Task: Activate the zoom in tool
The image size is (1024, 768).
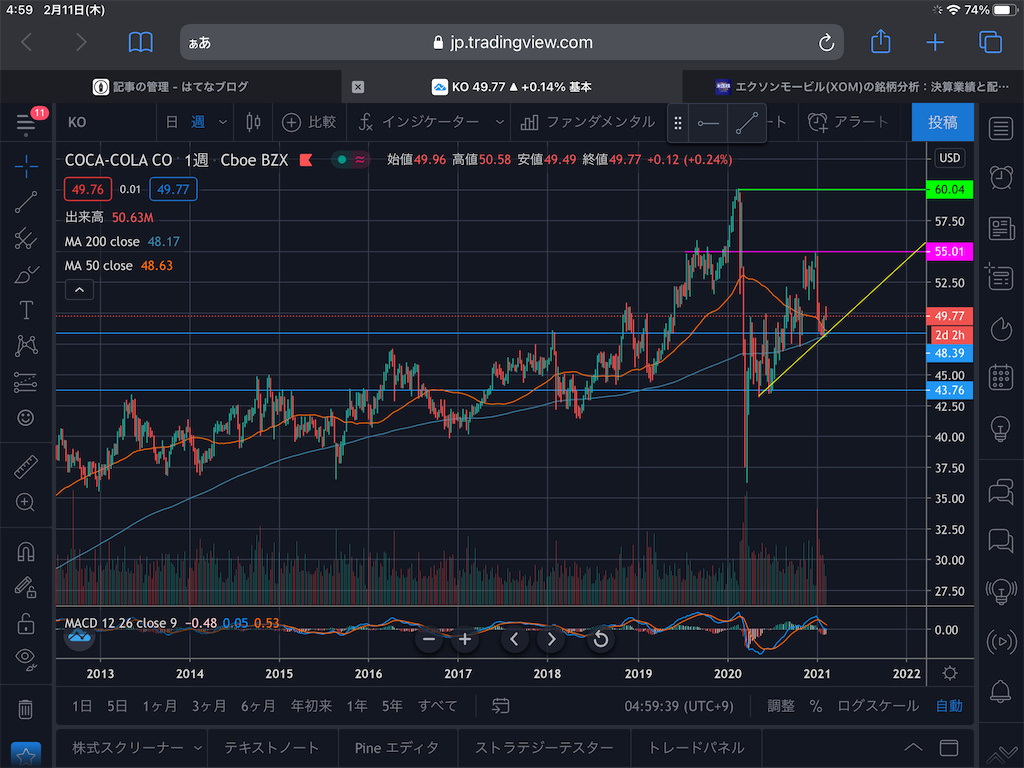Action: [25, 502]
